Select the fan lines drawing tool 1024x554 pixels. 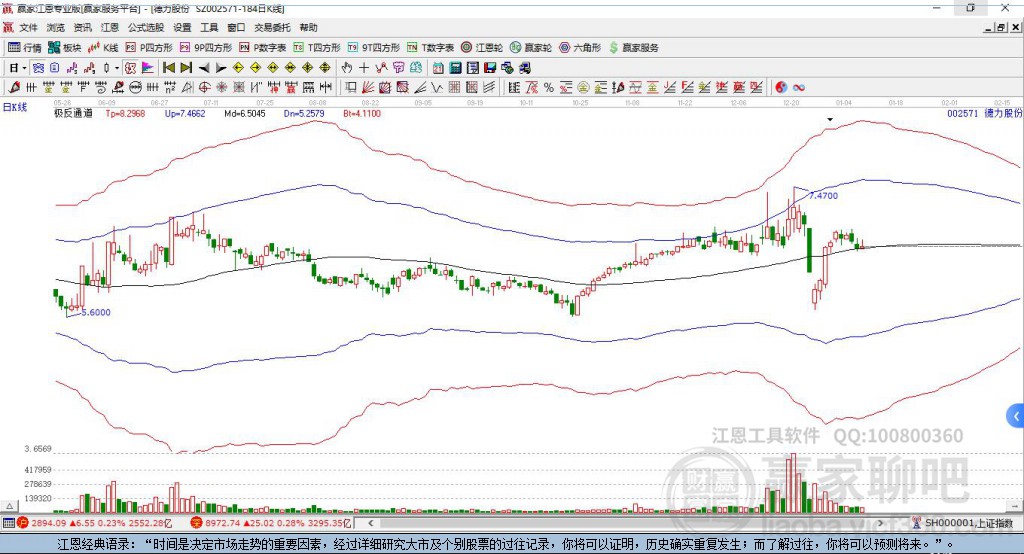point(368,87)
